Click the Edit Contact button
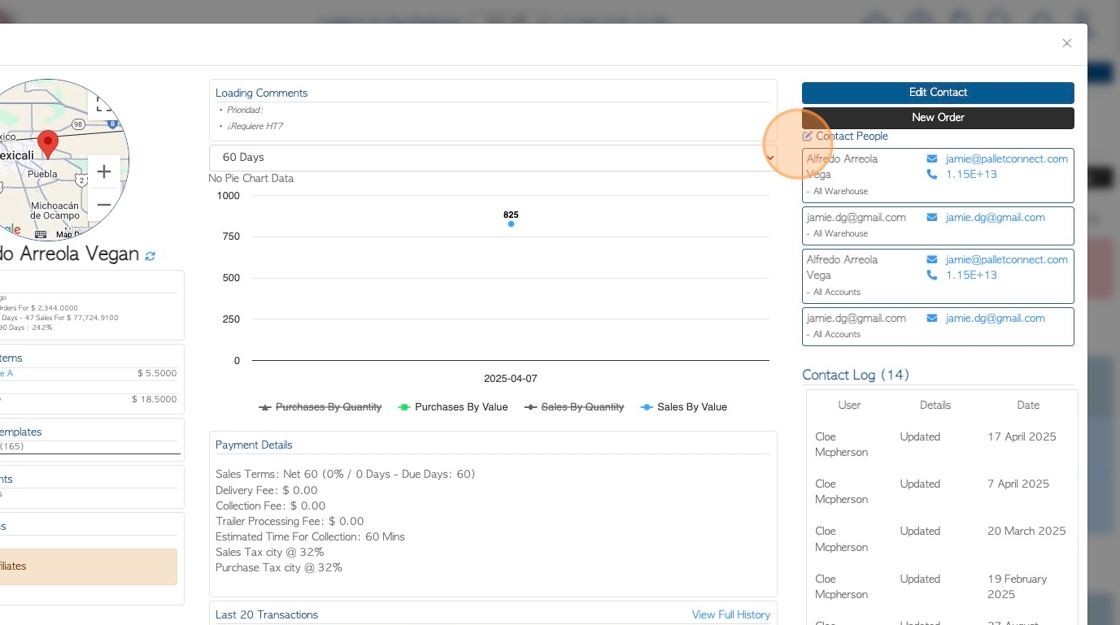This screenshot has height=625, width=1120. click(x=937, y=92)
